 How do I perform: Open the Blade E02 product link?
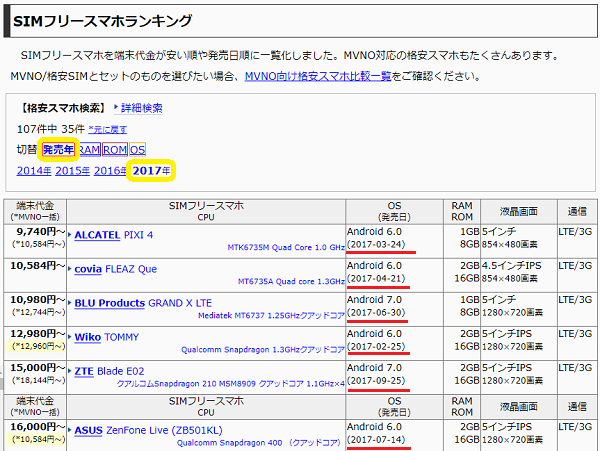point(121,371)
